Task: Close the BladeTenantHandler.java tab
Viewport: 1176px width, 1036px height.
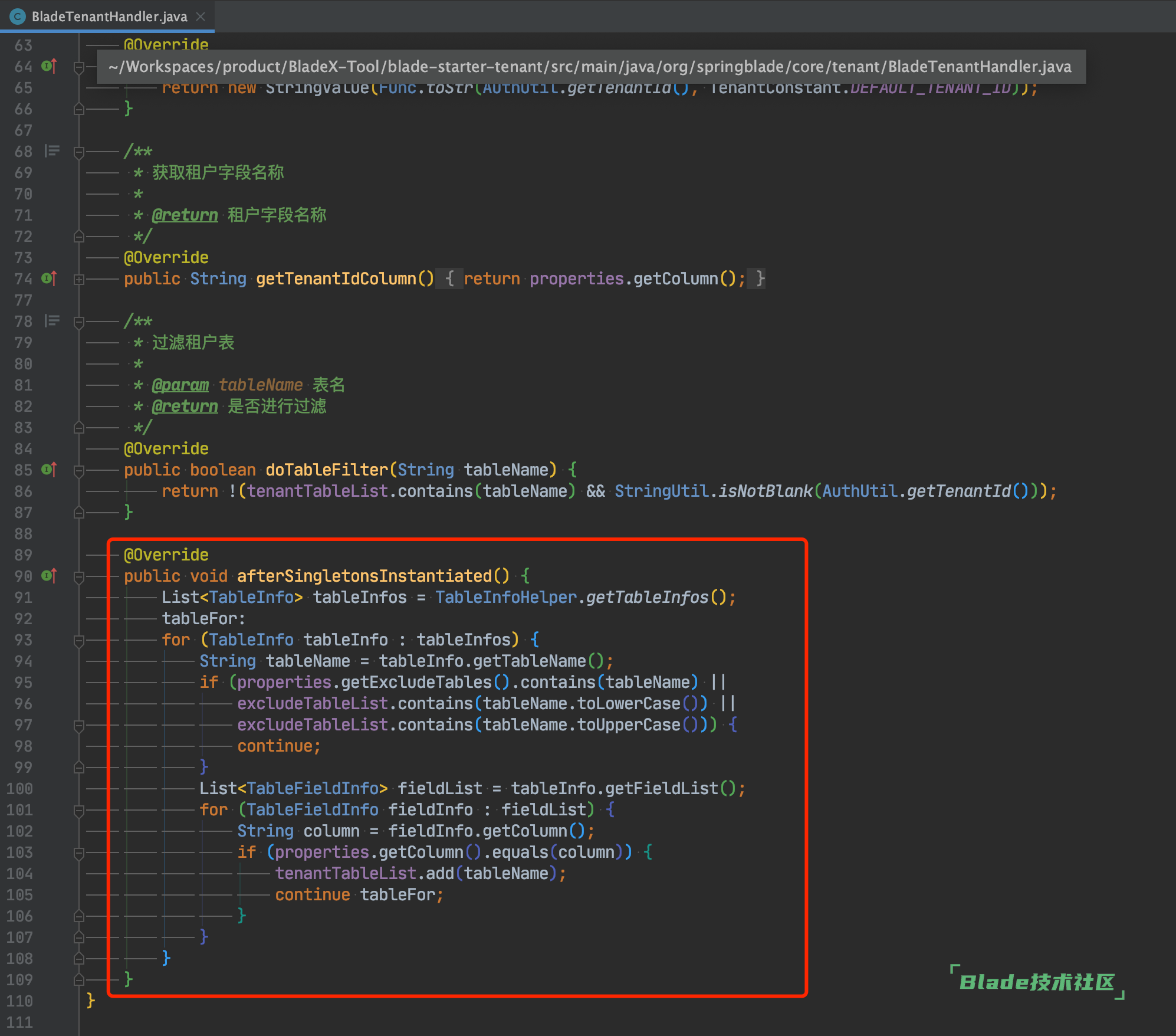Action: [201, 17]
